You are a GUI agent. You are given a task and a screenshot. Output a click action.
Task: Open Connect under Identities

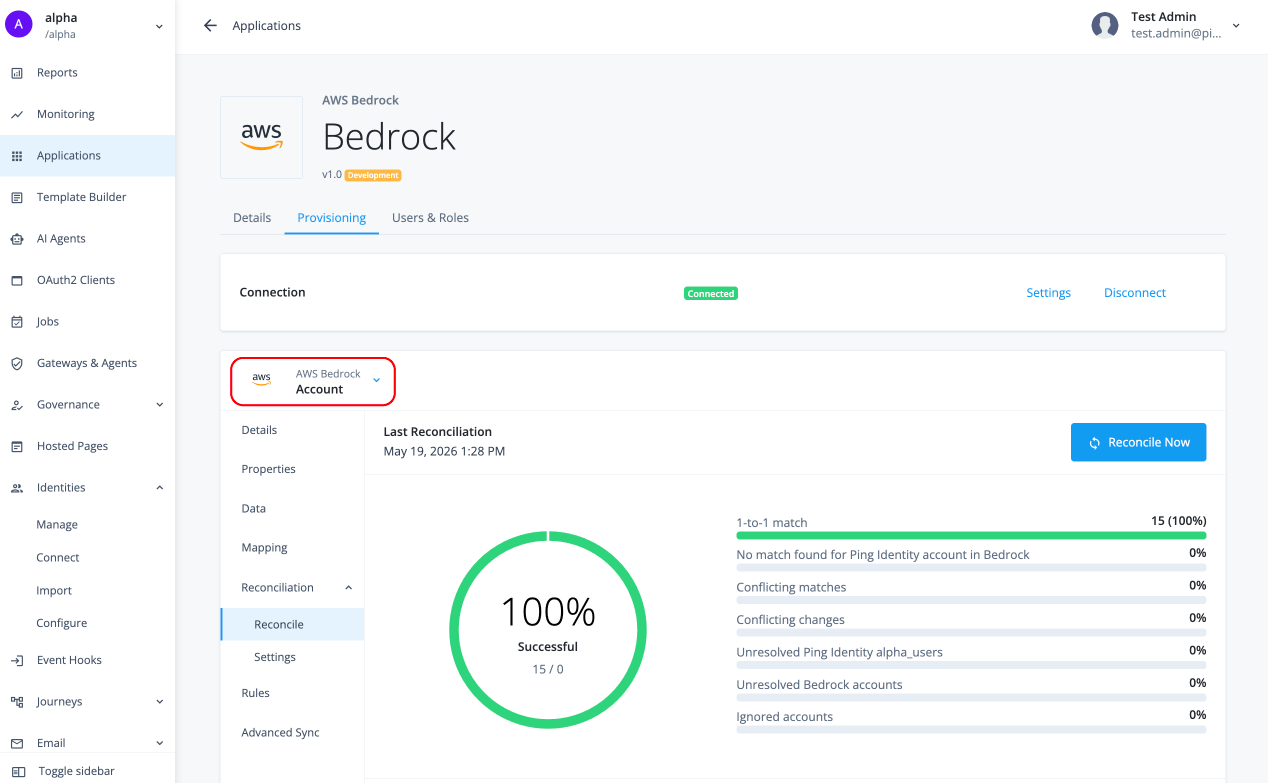(x=58, y=558)
